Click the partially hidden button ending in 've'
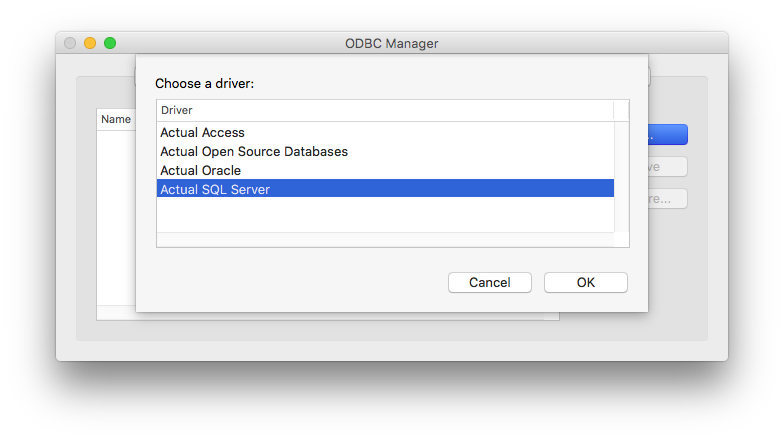The width and height of the screenshot is (784, 441). tap(668, 167)
